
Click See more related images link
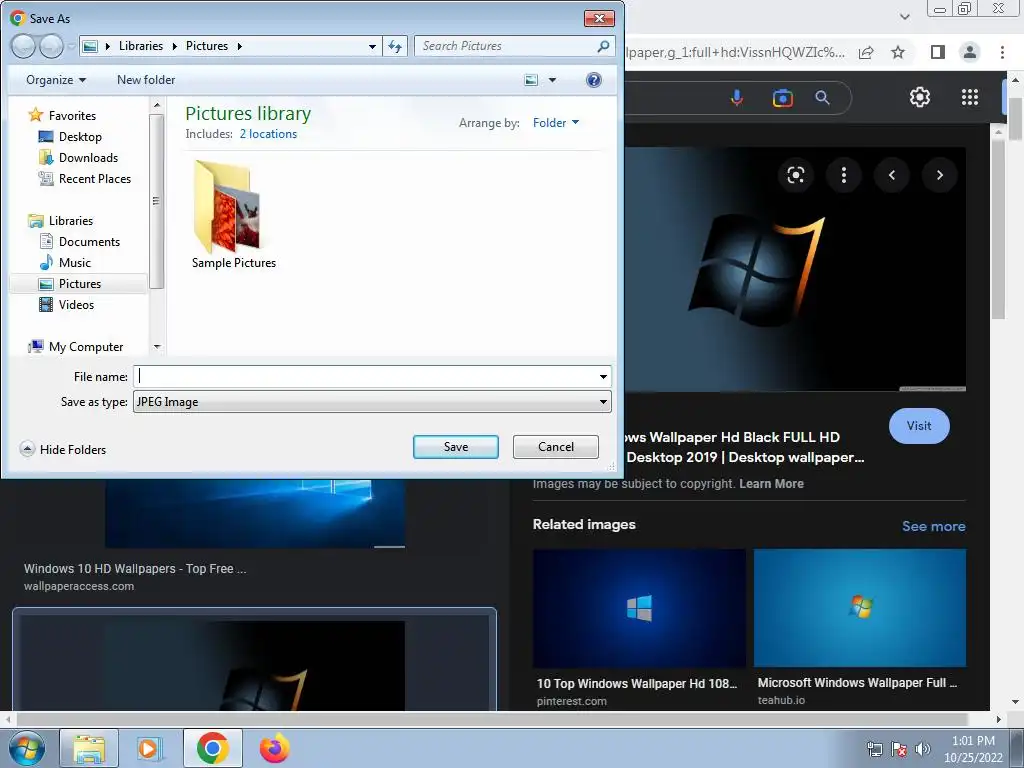[x=933, y=526]
